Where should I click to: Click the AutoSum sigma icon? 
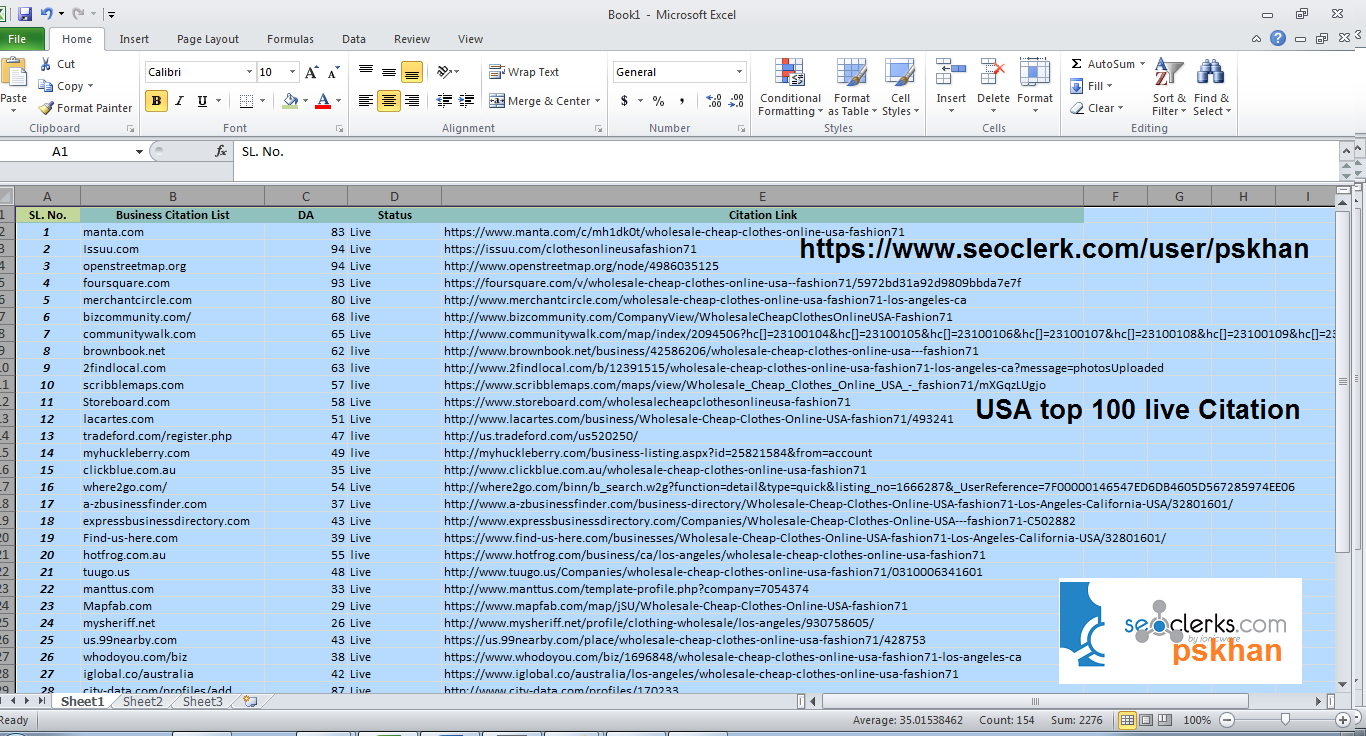1077,64
